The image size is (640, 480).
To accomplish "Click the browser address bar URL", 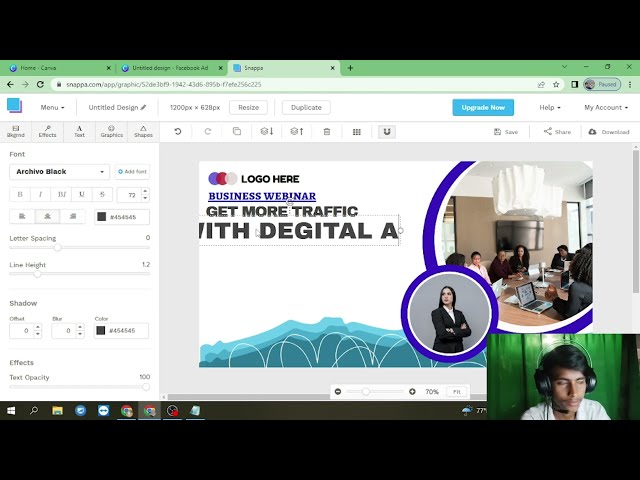I will point(164,84).
